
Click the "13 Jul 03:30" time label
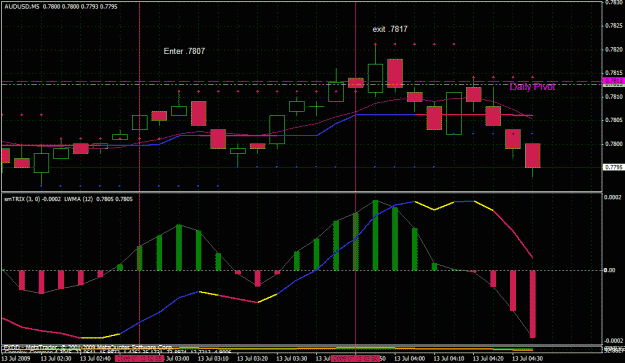292,358
